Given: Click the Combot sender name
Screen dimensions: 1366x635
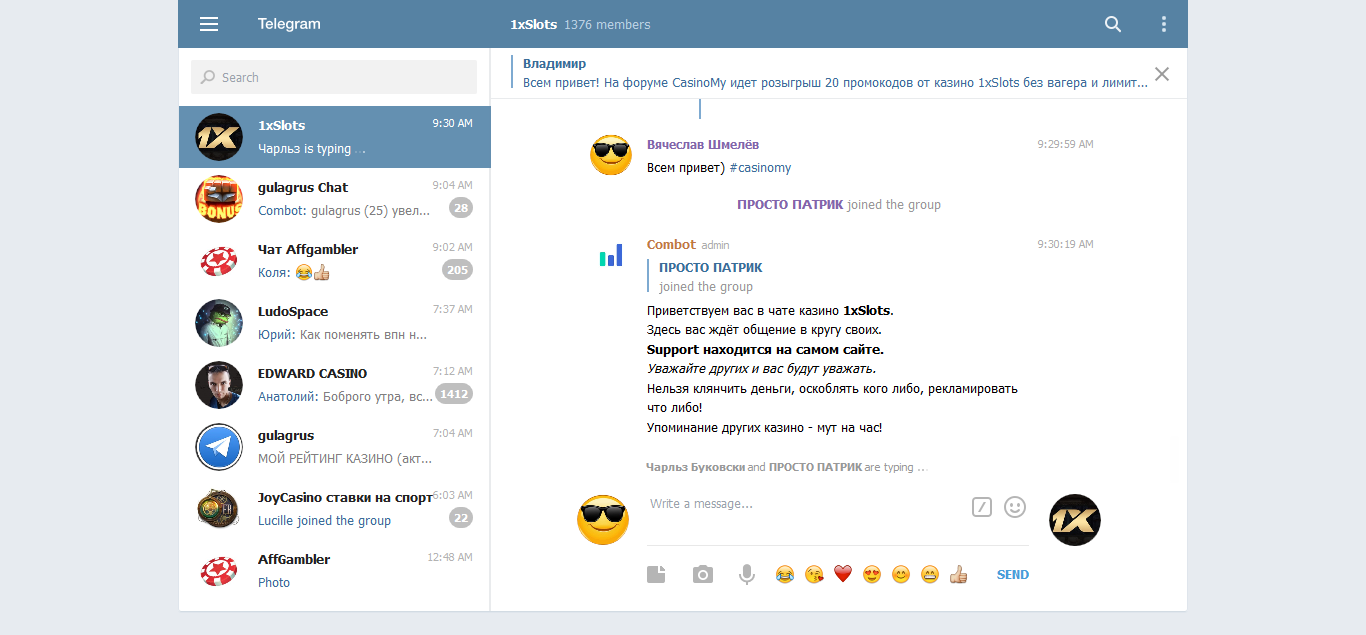Looking at the screenshot, I should click(x=671, y=244).
